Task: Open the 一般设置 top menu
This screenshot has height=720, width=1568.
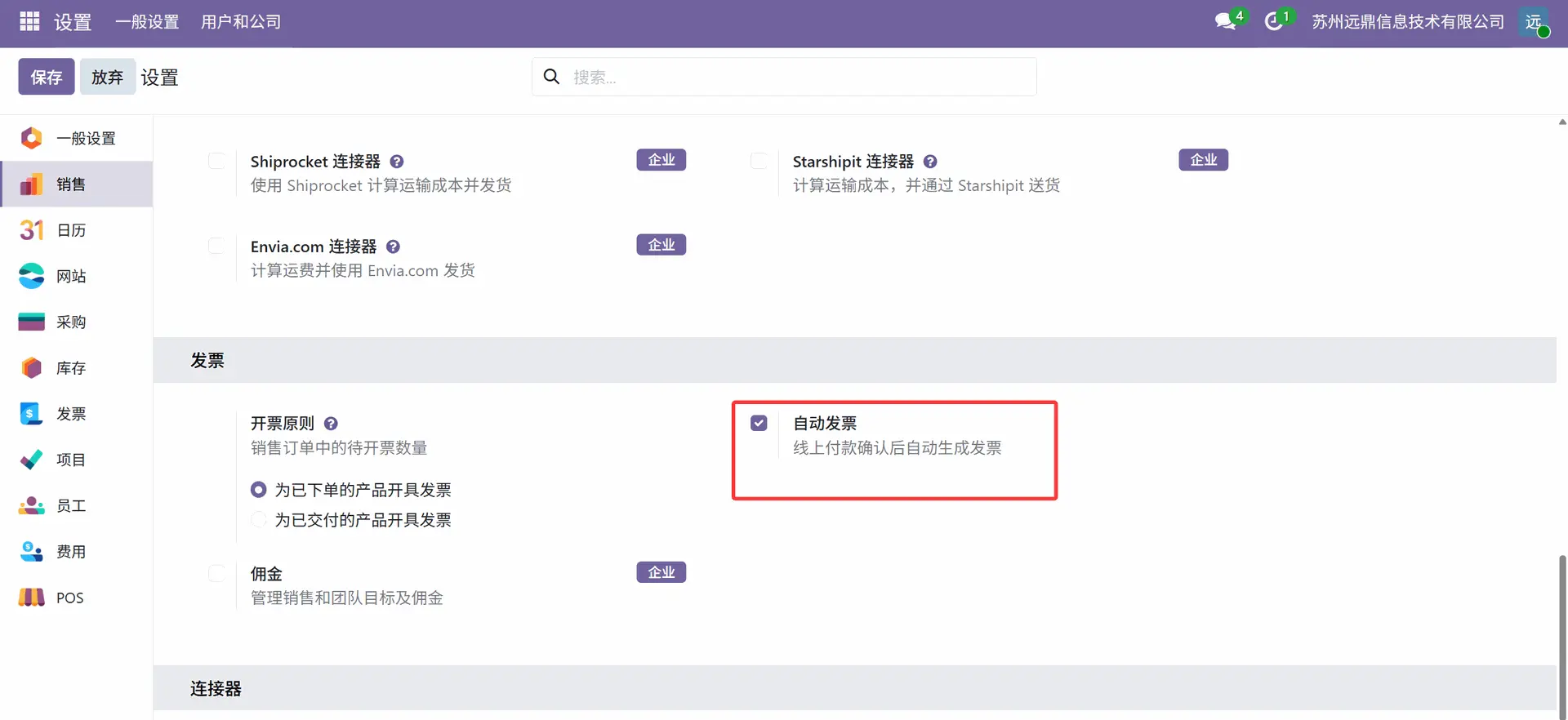Action: (x=147, y=22)
